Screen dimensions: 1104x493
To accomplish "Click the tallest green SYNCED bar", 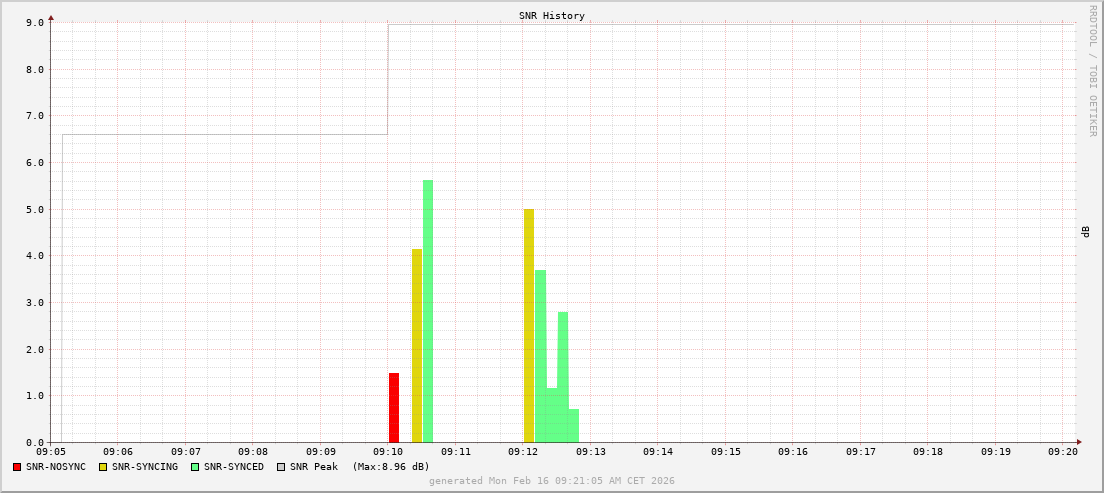I will point(428,311).
